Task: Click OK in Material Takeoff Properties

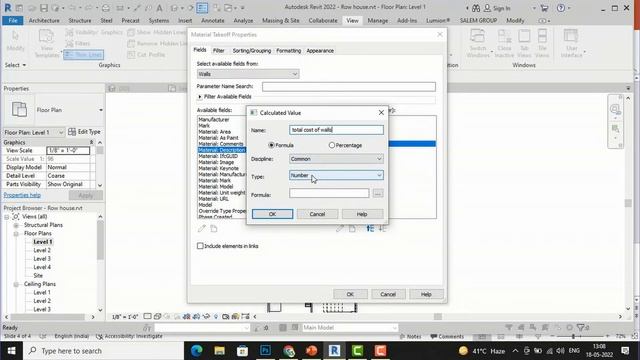Action: [x=350, y=294]
